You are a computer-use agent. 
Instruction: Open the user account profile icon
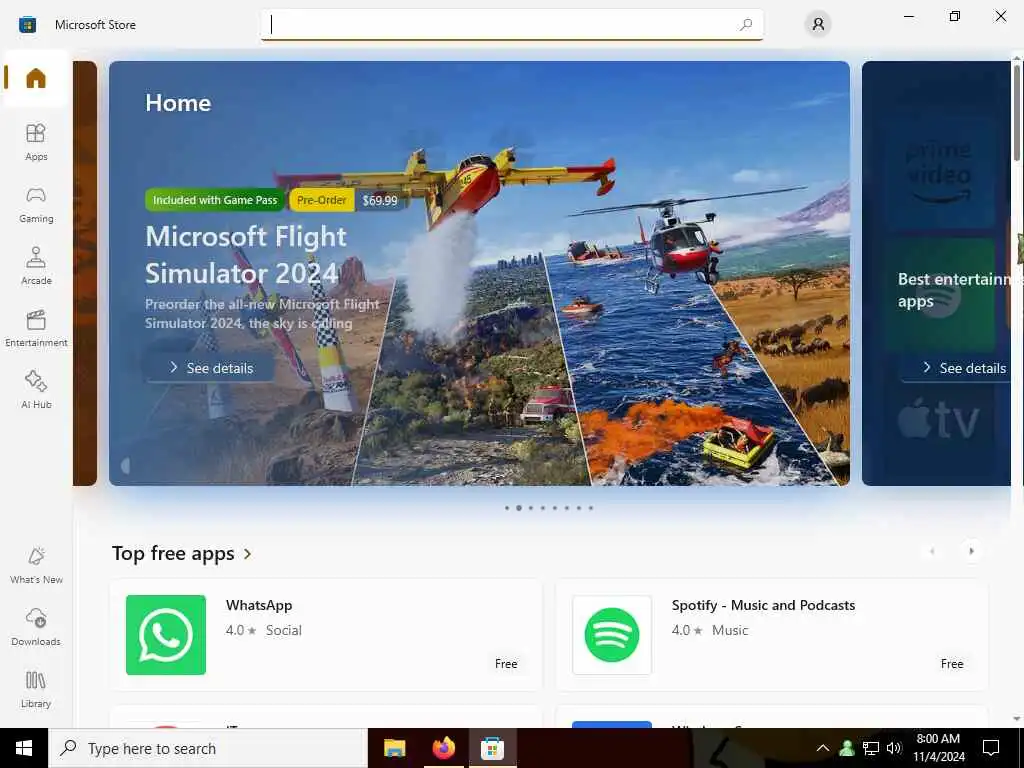pyautogui.click(x=818, y=25)
